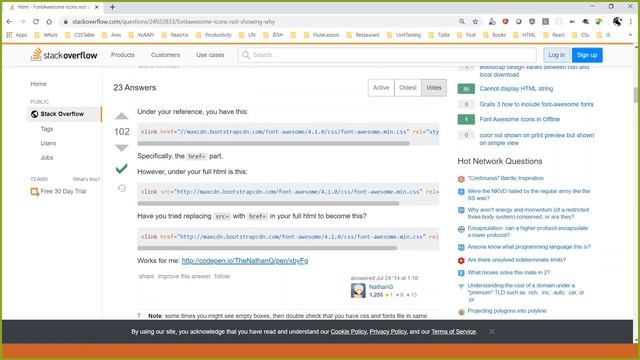Click the Sign up button
Screen dimensions: 640x360
click(587, 55)
